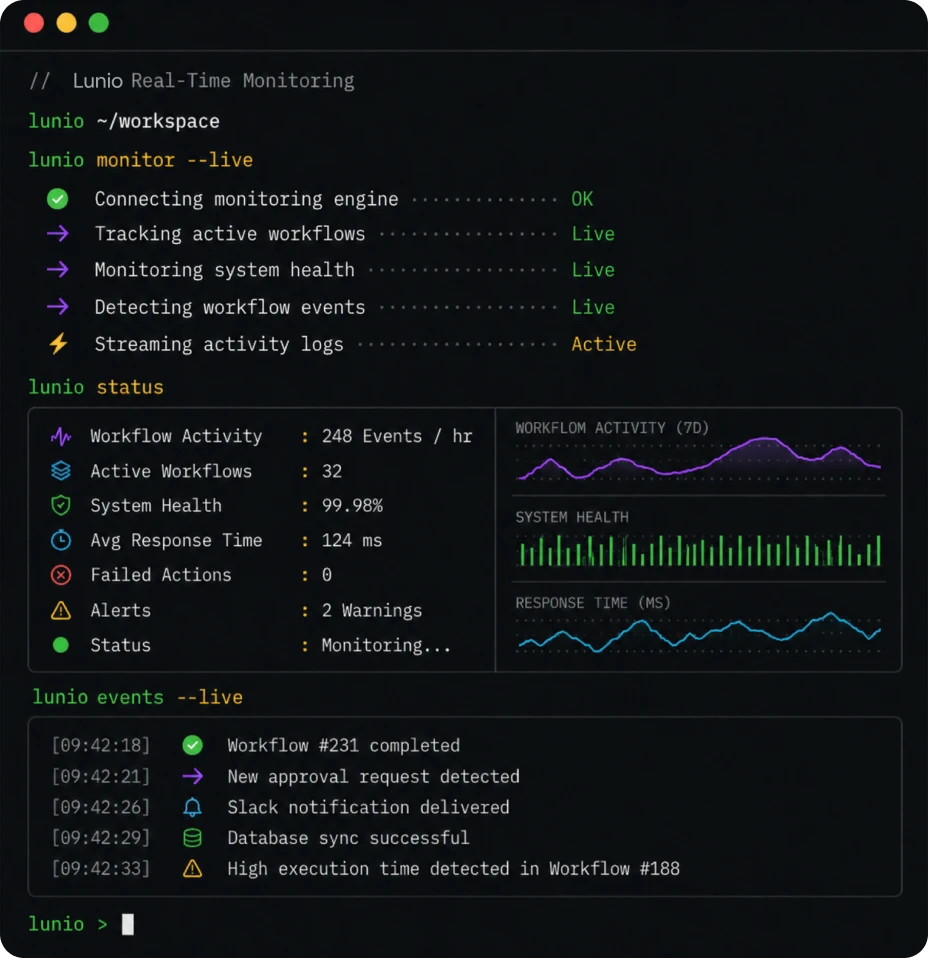Click the cursor at the lunio > prompt
Viewport: 928px width, 958px height.
(x=128, y=924)
